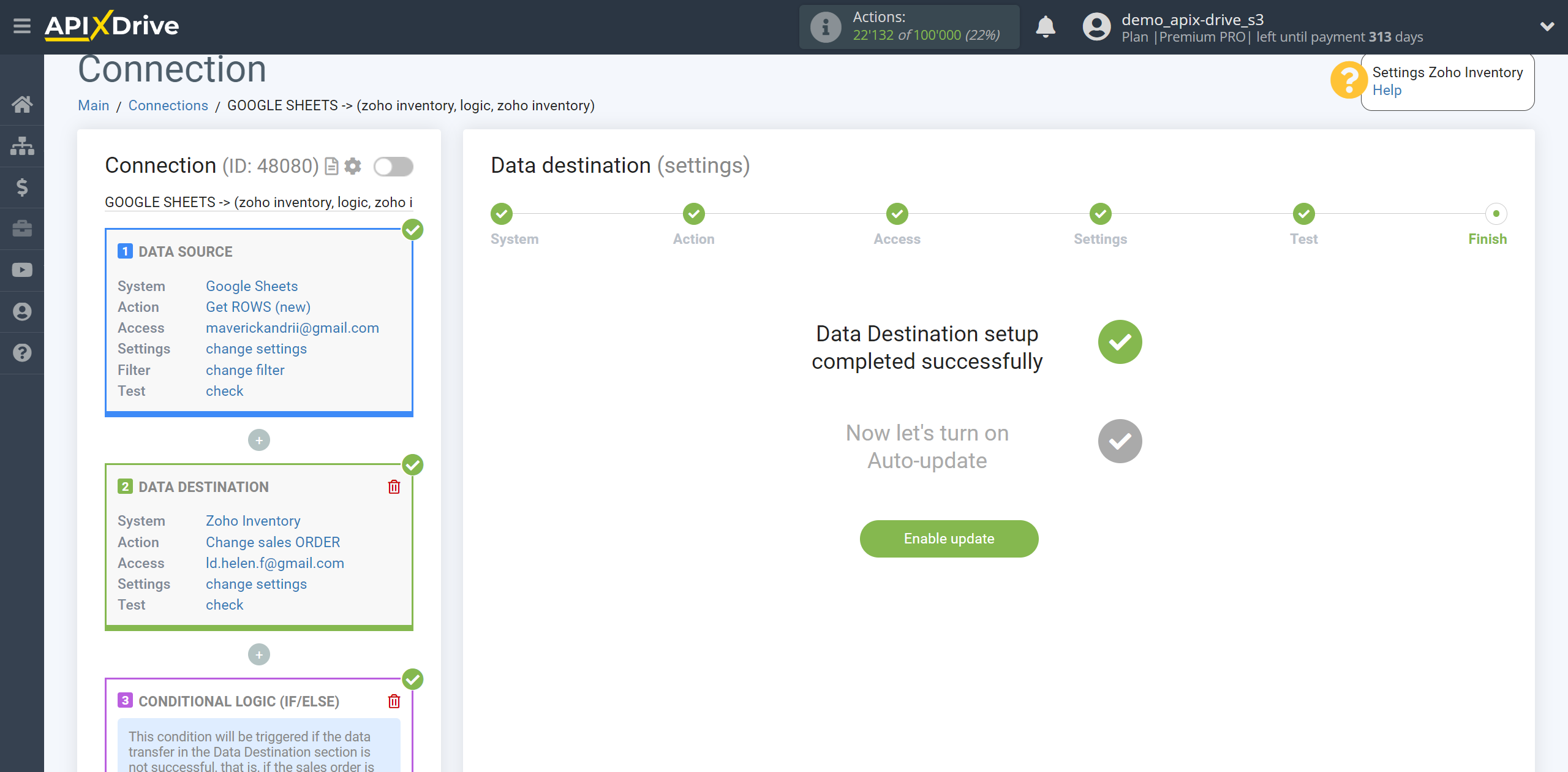This screenshot has width=1568, height=772.
Task: Click the grey Auto-update checkmark
Action: pos(1120,441)
